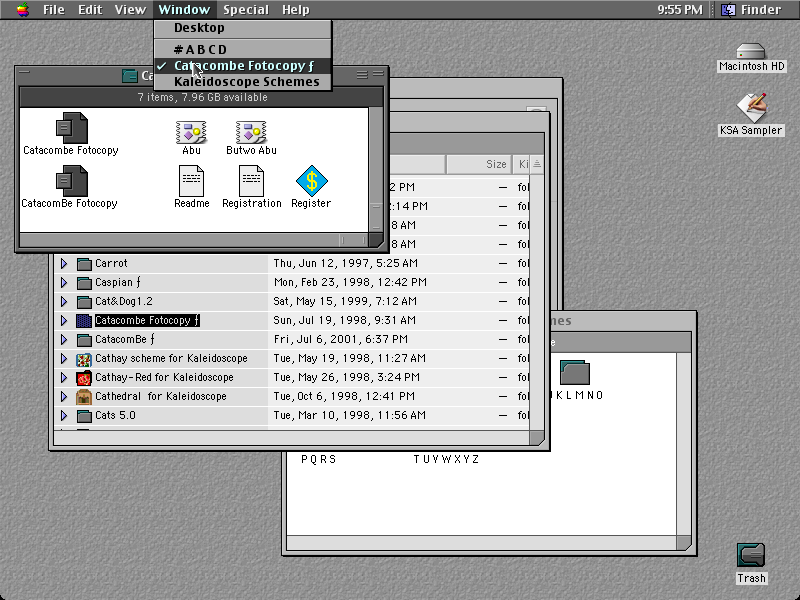The width and height of the screenshot is (800, 600).
Task: Open the View menu
Action: pyautogui.click(x=130, y=10)
